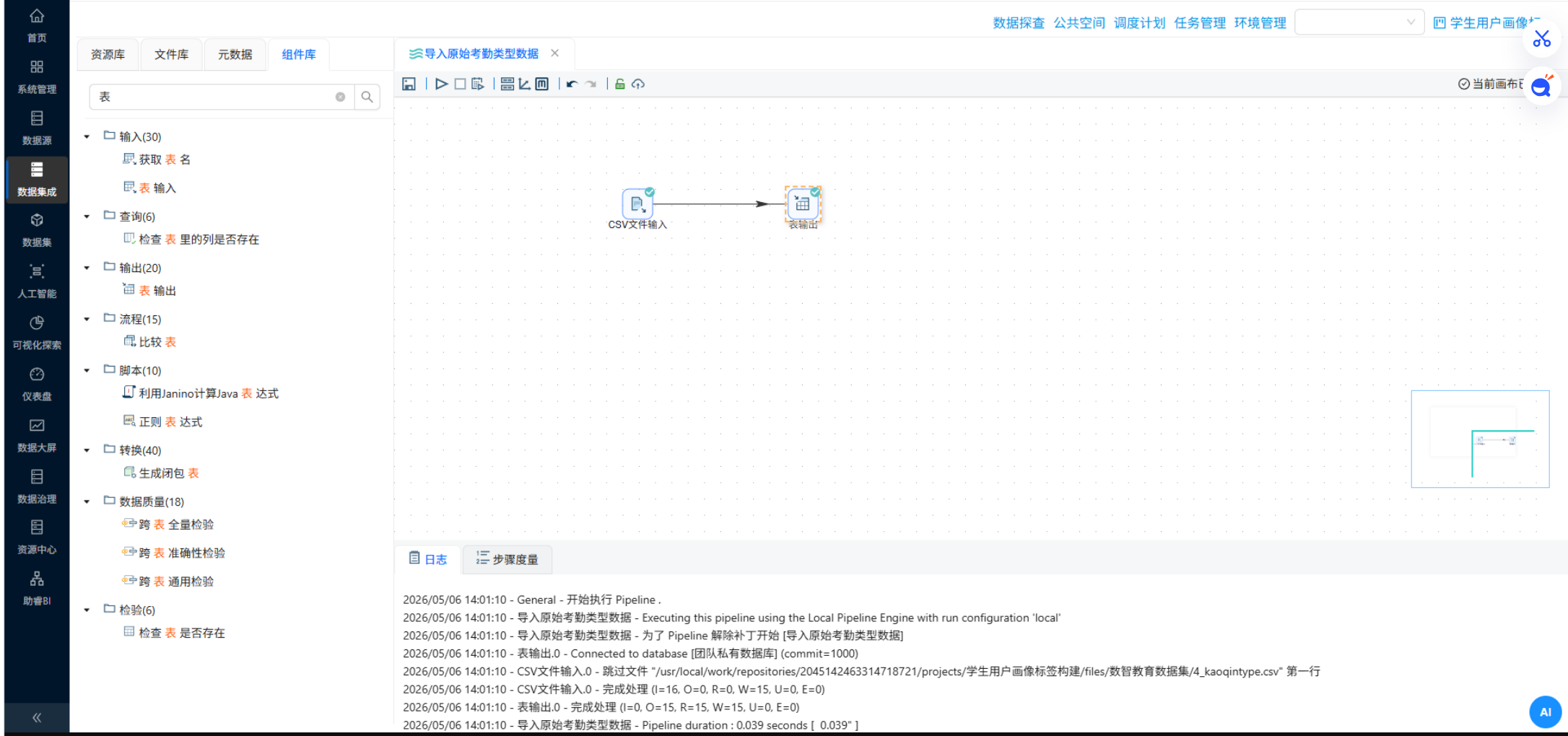
Task: Open the scheduled run calendar-play icon
Action: point(478,84)
